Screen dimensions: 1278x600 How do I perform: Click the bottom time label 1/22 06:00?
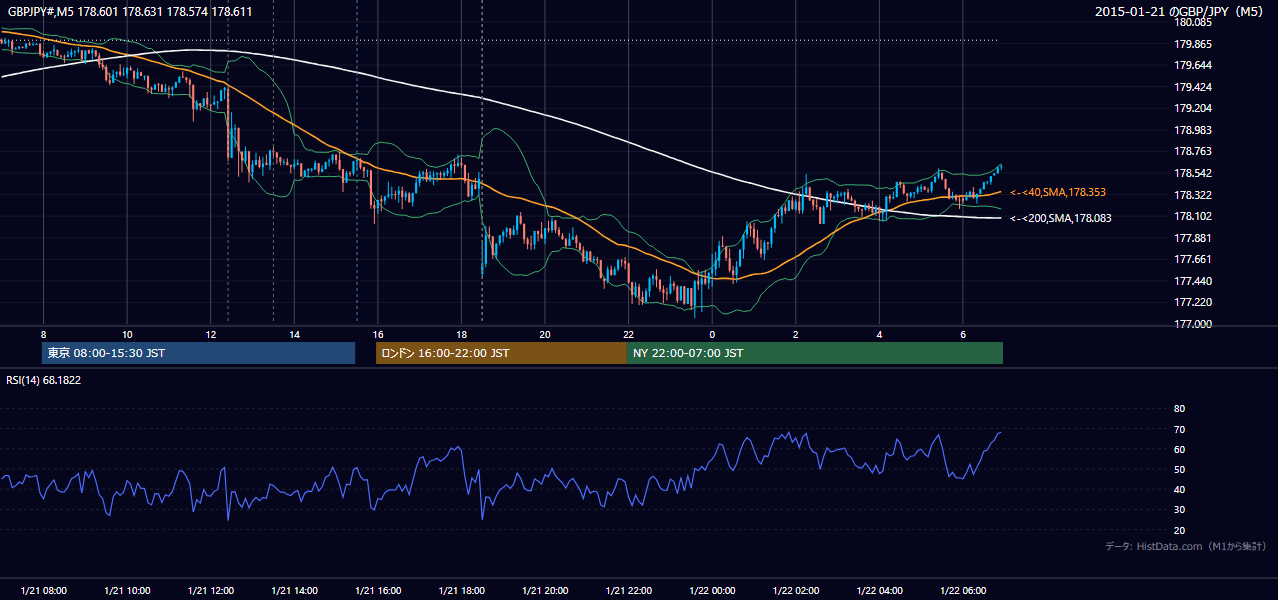click(x=963, y=591)
